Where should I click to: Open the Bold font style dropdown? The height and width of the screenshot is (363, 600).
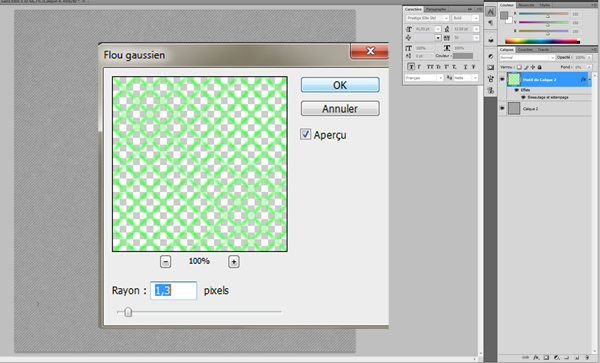[x=465, y=18]
